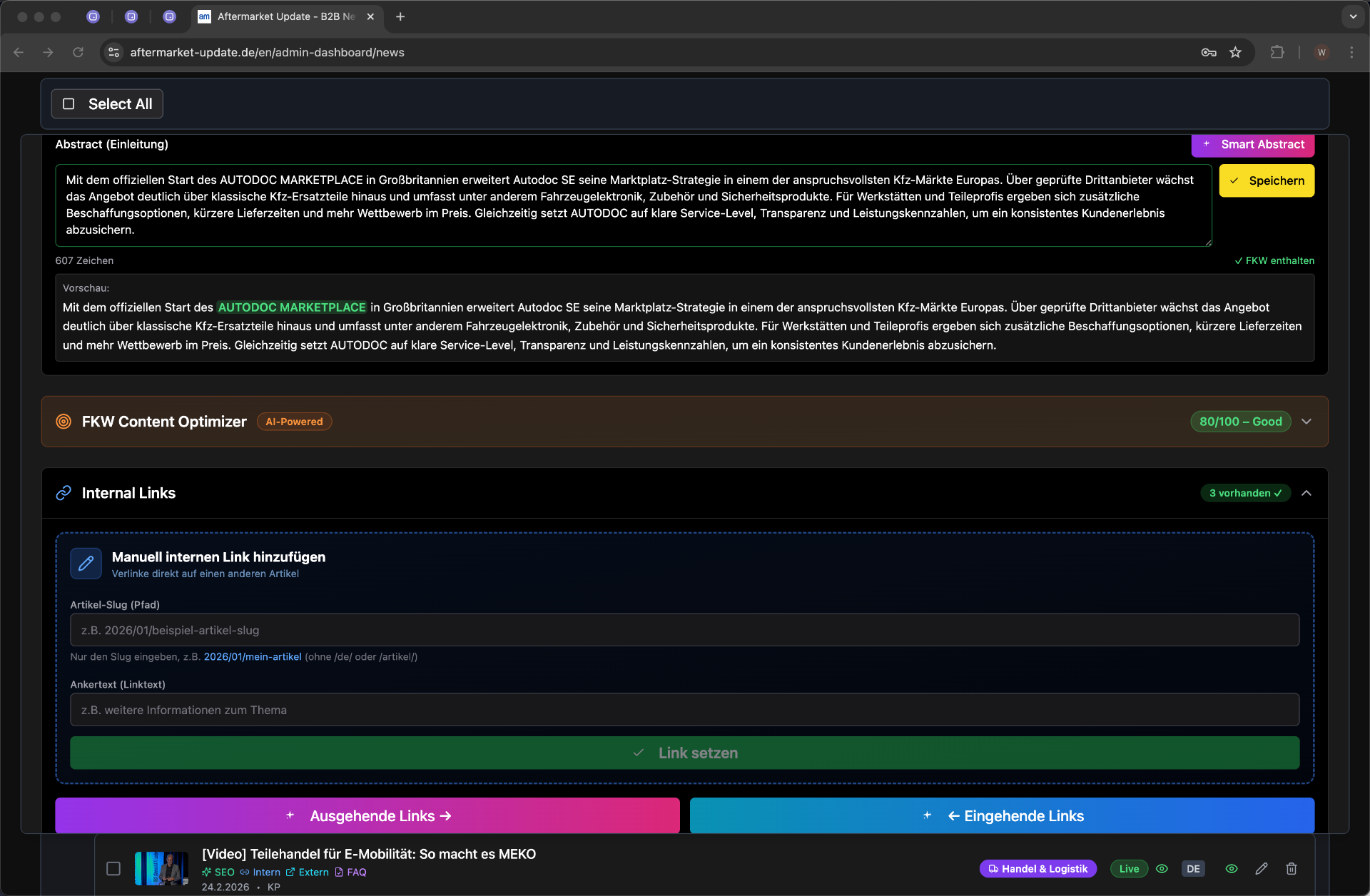Click the Link setzen button
1370x896 pixels.
coord(684,753)
